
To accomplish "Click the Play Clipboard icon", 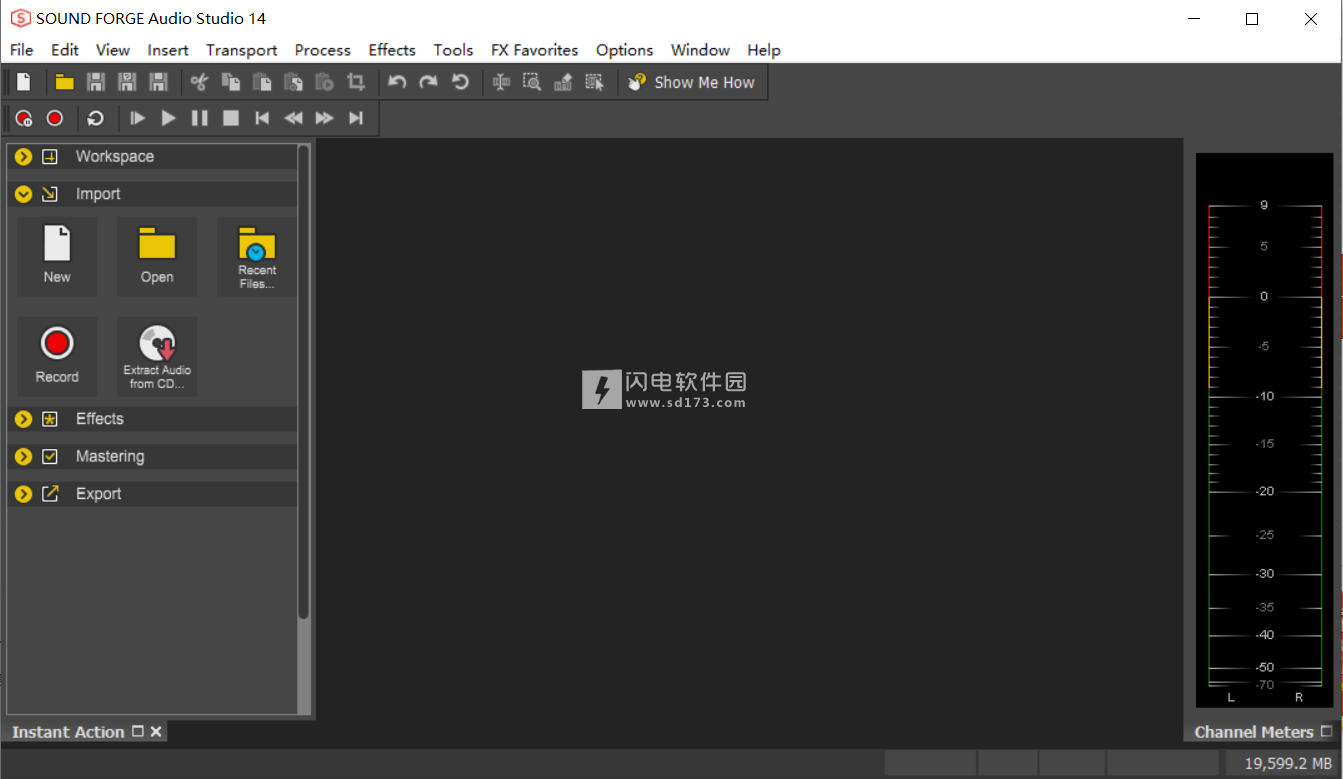I will (x=324, y=82).
